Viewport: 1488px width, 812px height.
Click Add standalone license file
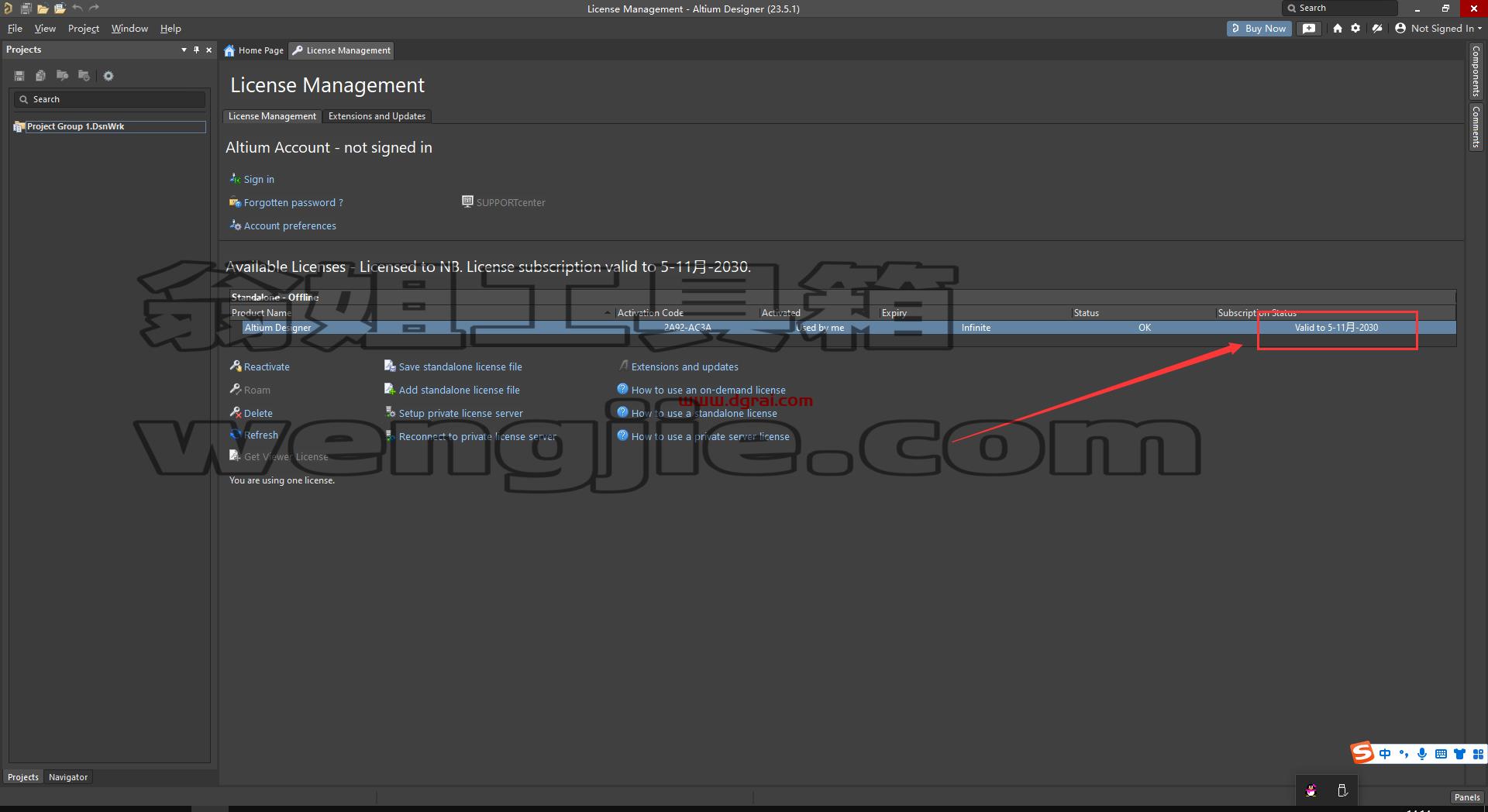459,390
